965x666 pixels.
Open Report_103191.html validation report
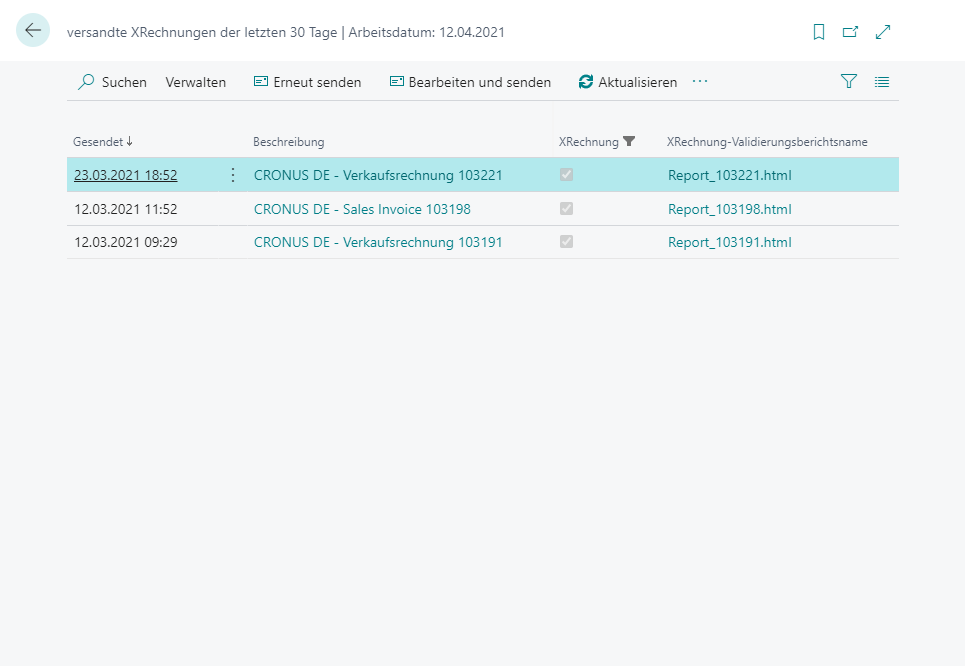point(729,242)
